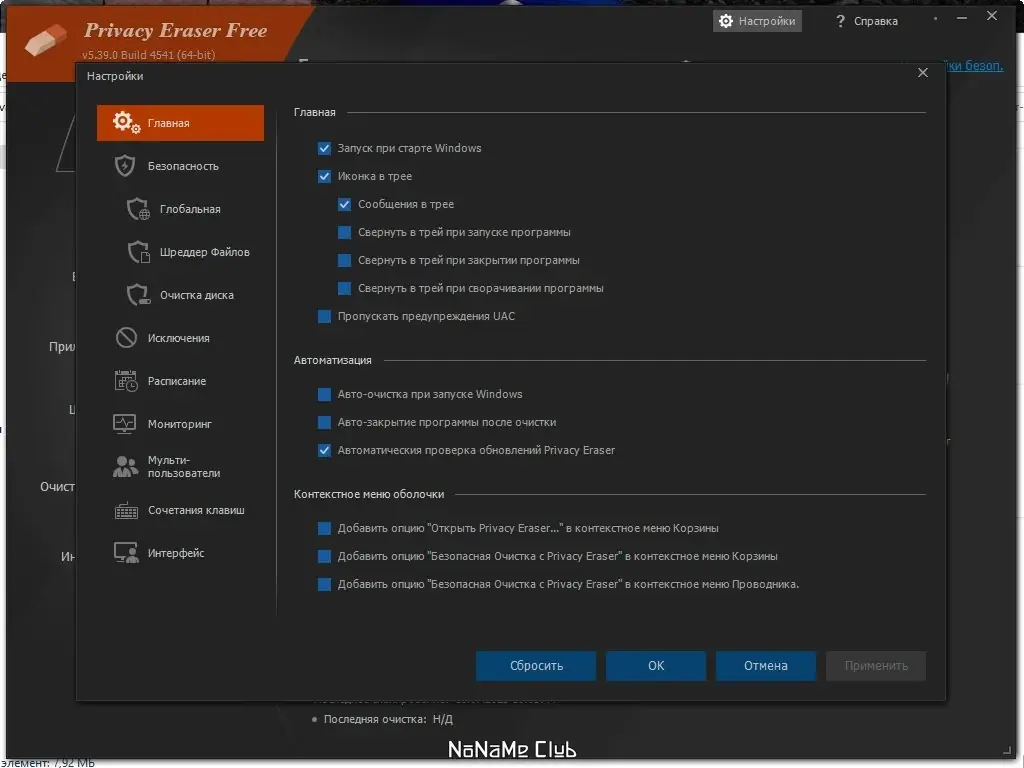
Task: Enable Свернуть в трей при закрытии программы
Action: click(x=345, y=261)
